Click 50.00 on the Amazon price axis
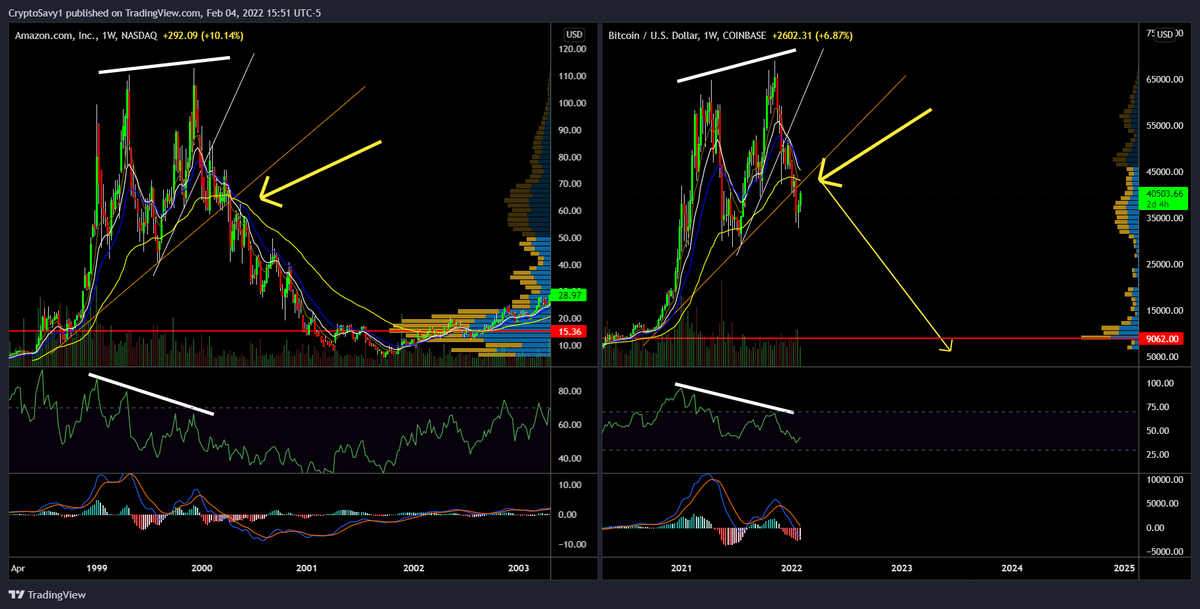Image resolution: width=1200 pixels, height=609 pixels. [x=571, y=238]
